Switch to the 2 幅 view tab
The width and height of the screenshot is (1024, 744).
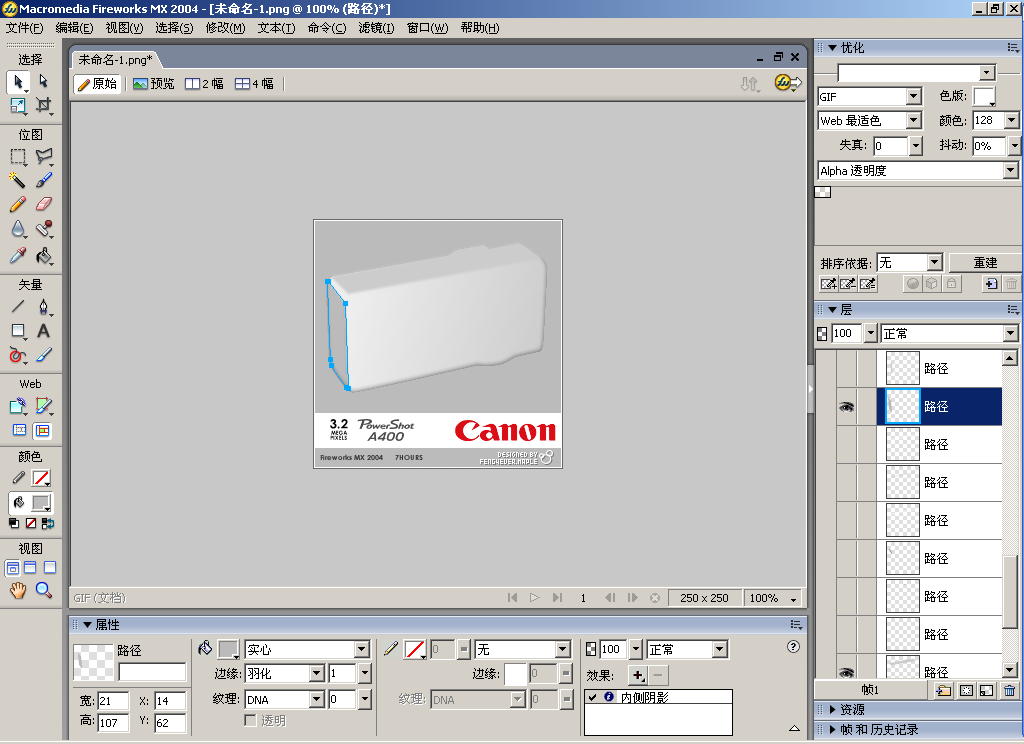point(204,84)
